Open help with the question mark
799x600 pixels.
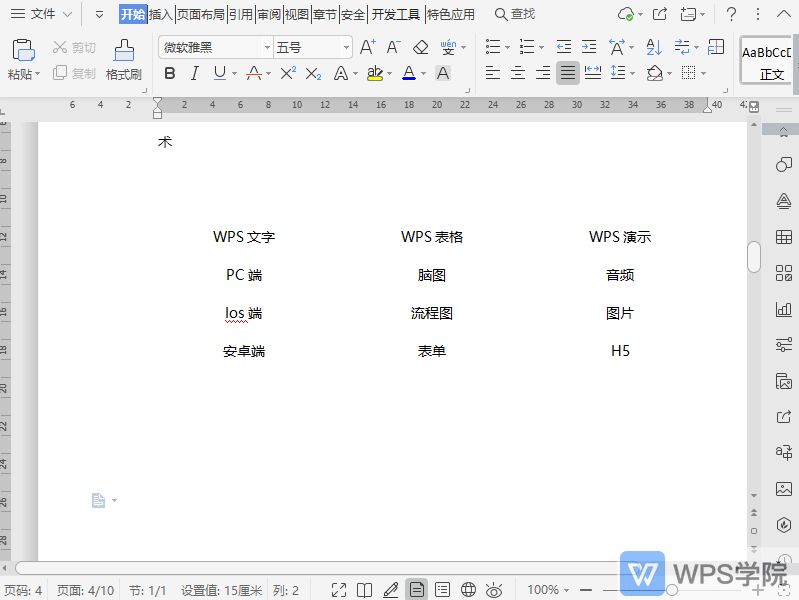(731, 14)
